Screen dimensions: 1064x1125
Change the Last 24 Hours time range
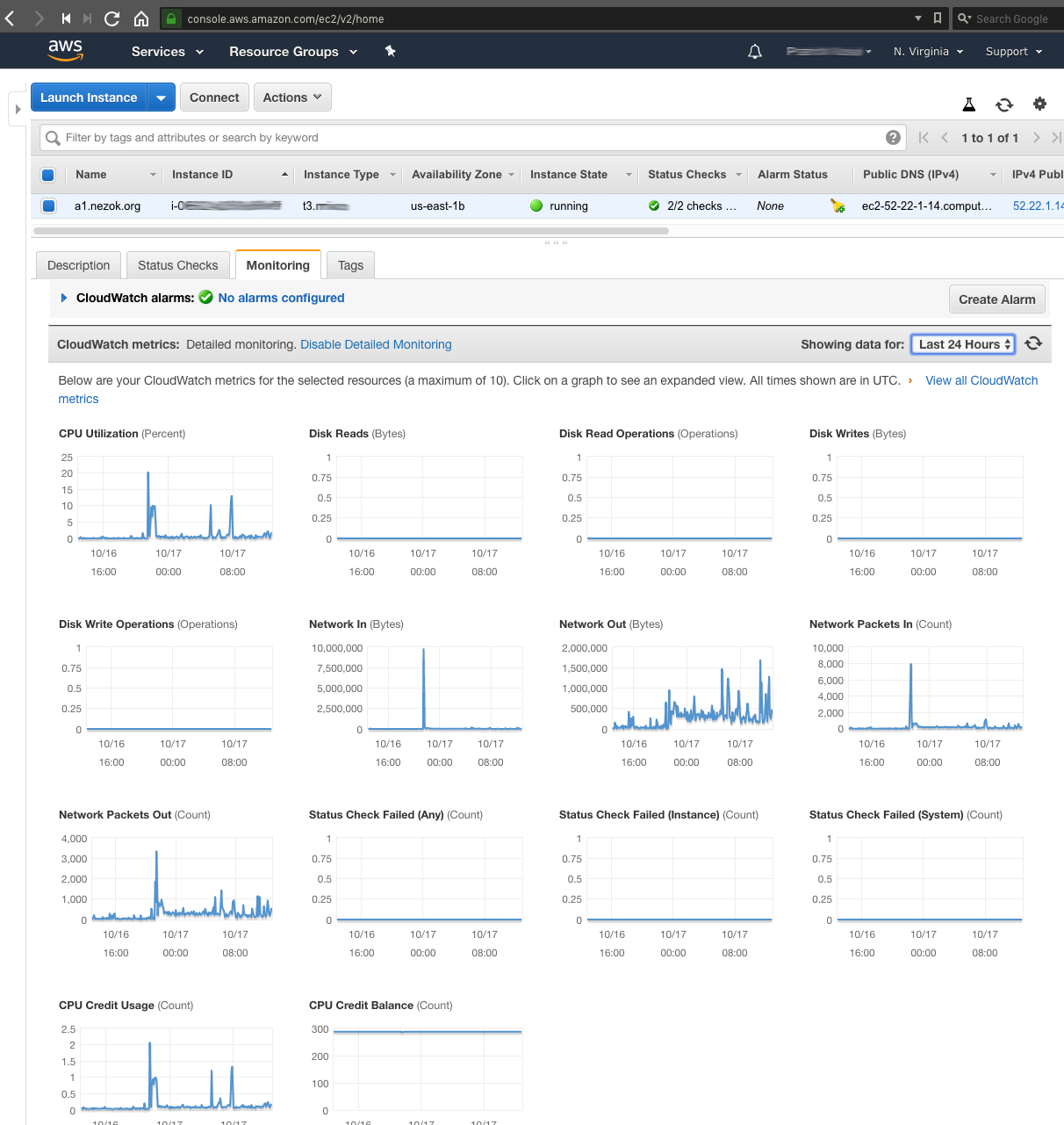pyautogui.click(x=963, y=344)
